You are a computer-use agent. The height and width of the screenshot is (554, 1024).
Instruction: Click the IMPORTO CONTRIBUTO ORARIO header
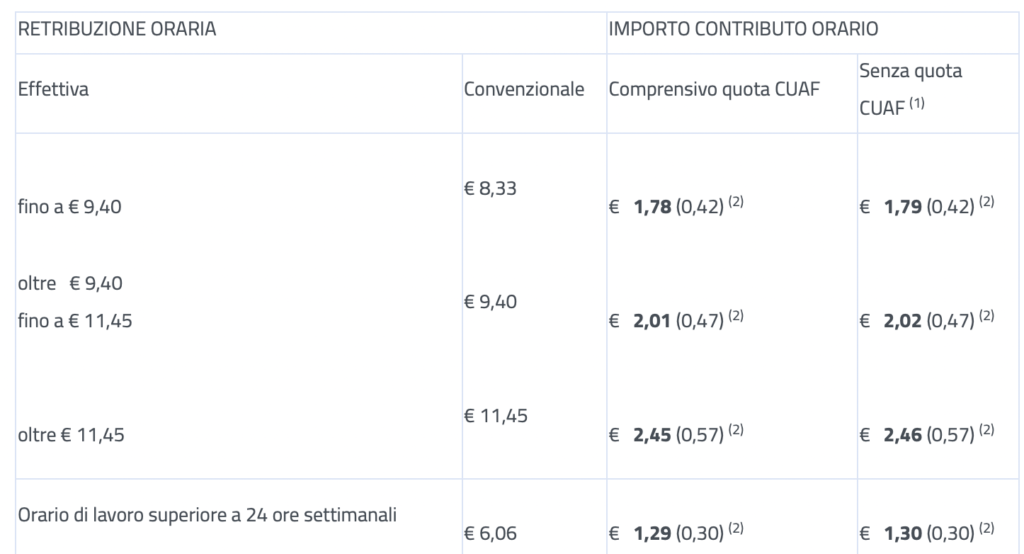coord(743,30)
